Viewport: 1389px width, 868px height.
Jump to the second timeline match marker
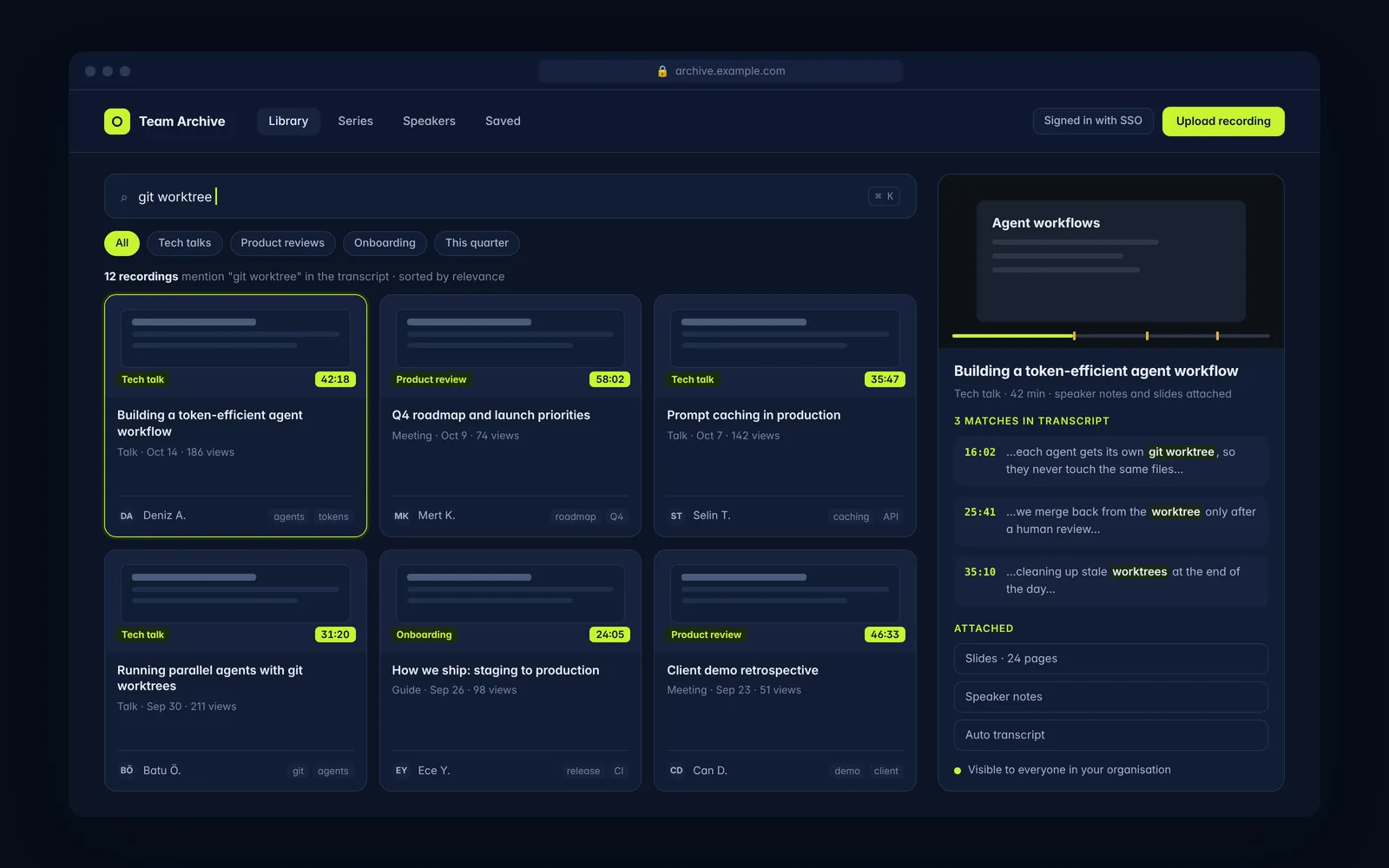pos(1147,336)
